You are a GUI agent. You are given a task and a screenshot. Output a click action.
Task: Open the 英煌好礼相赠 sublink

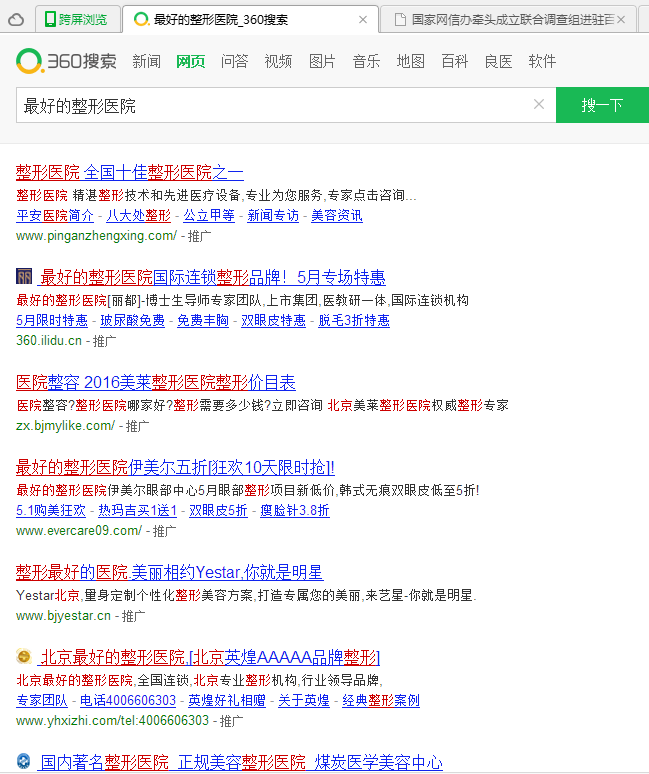coord(227,701)
